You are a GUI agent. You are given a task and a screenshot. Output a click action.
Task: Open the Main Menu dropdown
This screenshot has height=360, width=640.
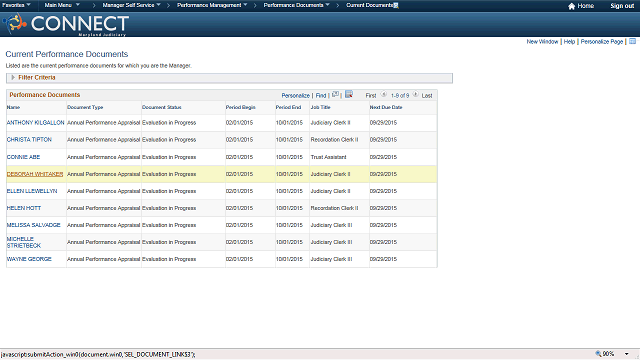[62, 5]
